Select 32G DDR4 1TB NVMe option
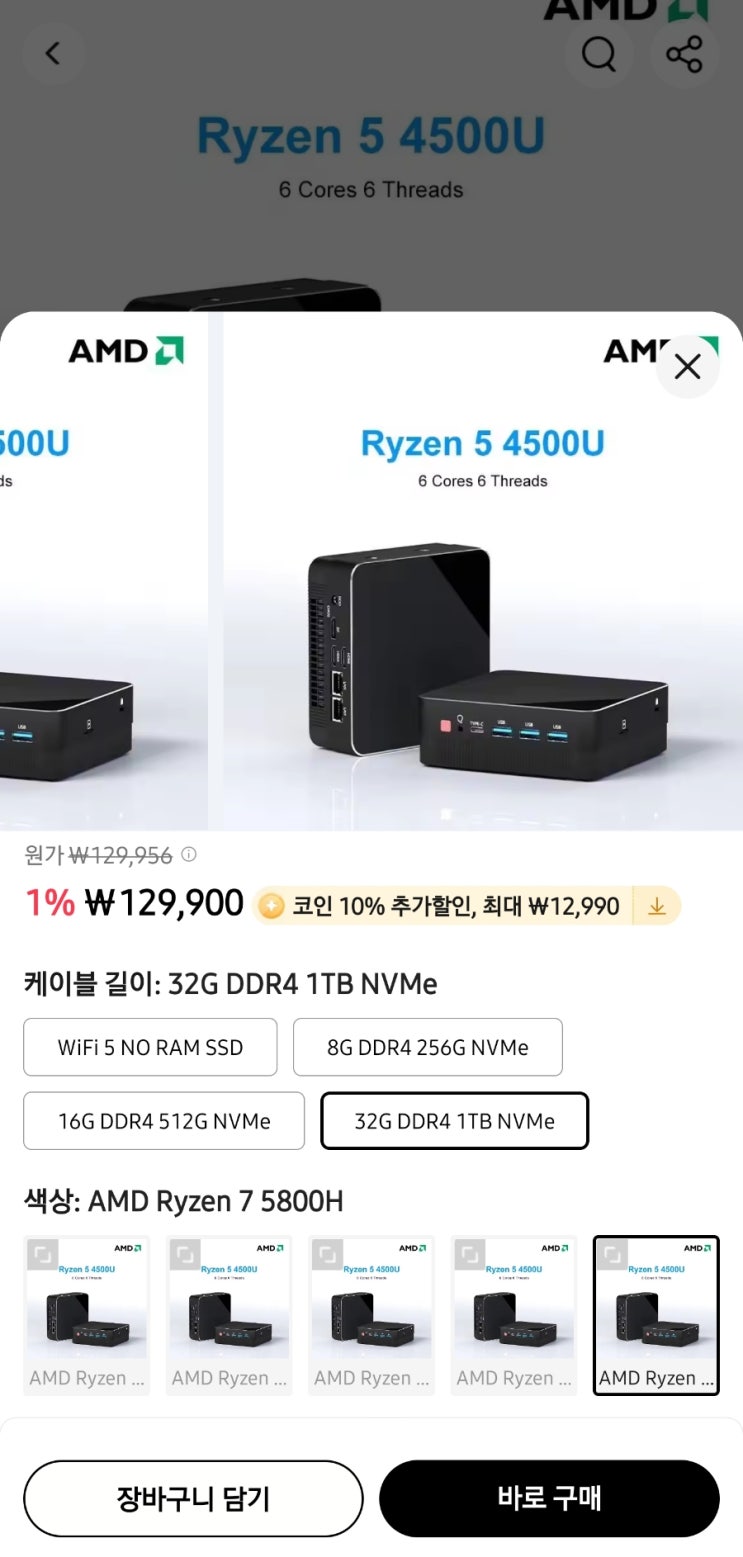The image size is (743, 1557). pyautogui.click(x=455, y=1121)
